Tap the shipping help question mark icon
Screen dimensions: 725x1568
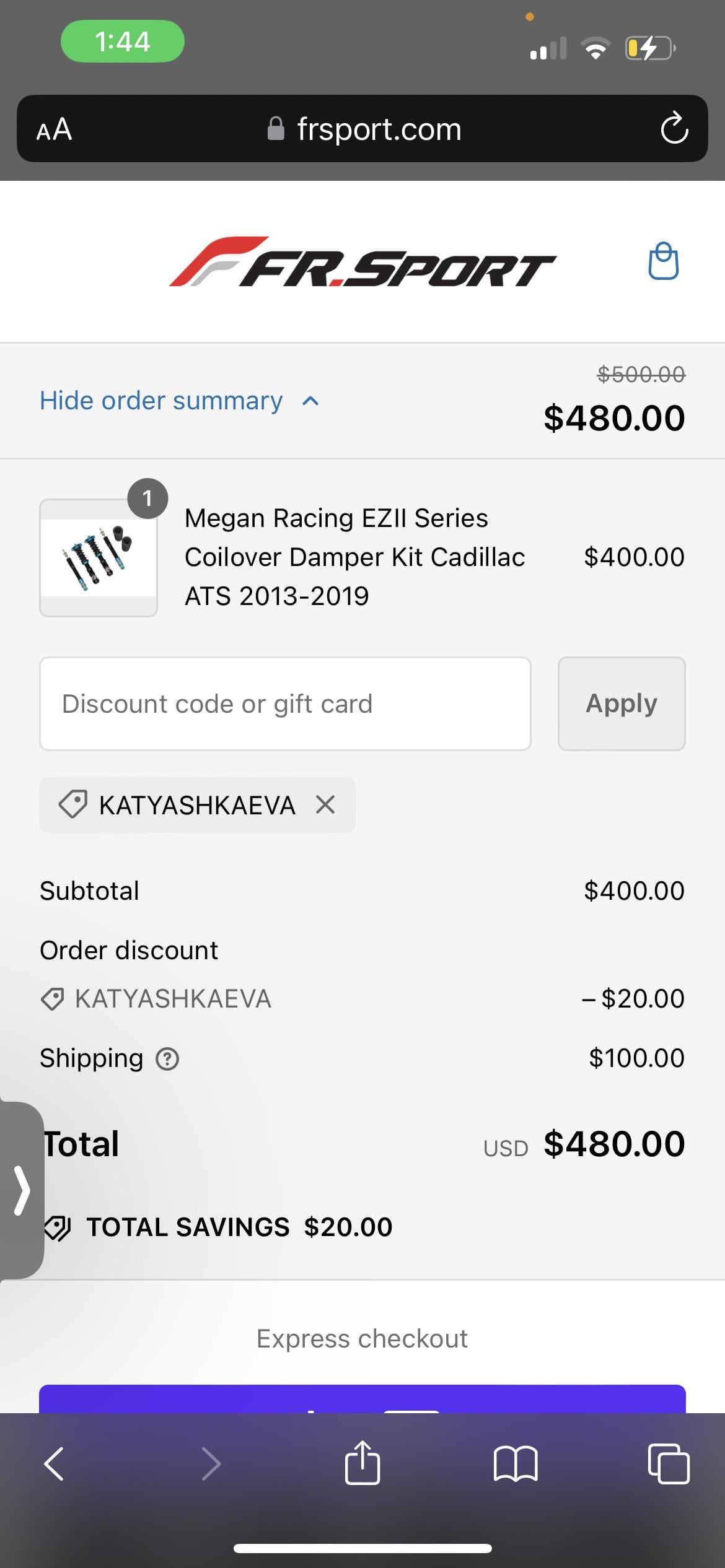click(x=167, y=1058)
